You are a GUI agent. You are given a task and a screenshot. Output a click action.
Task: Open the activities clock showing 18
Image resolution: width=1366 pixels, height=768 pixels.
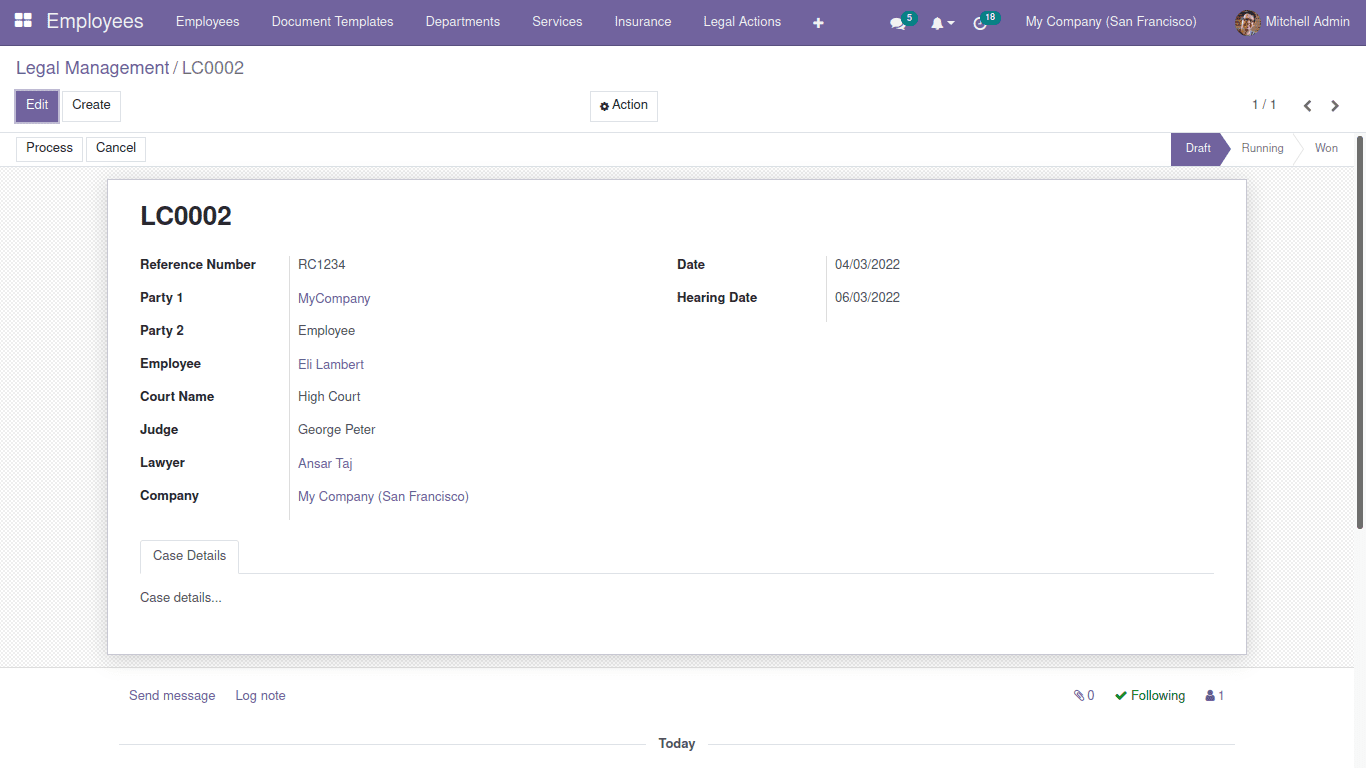click(x=980, y=21)
